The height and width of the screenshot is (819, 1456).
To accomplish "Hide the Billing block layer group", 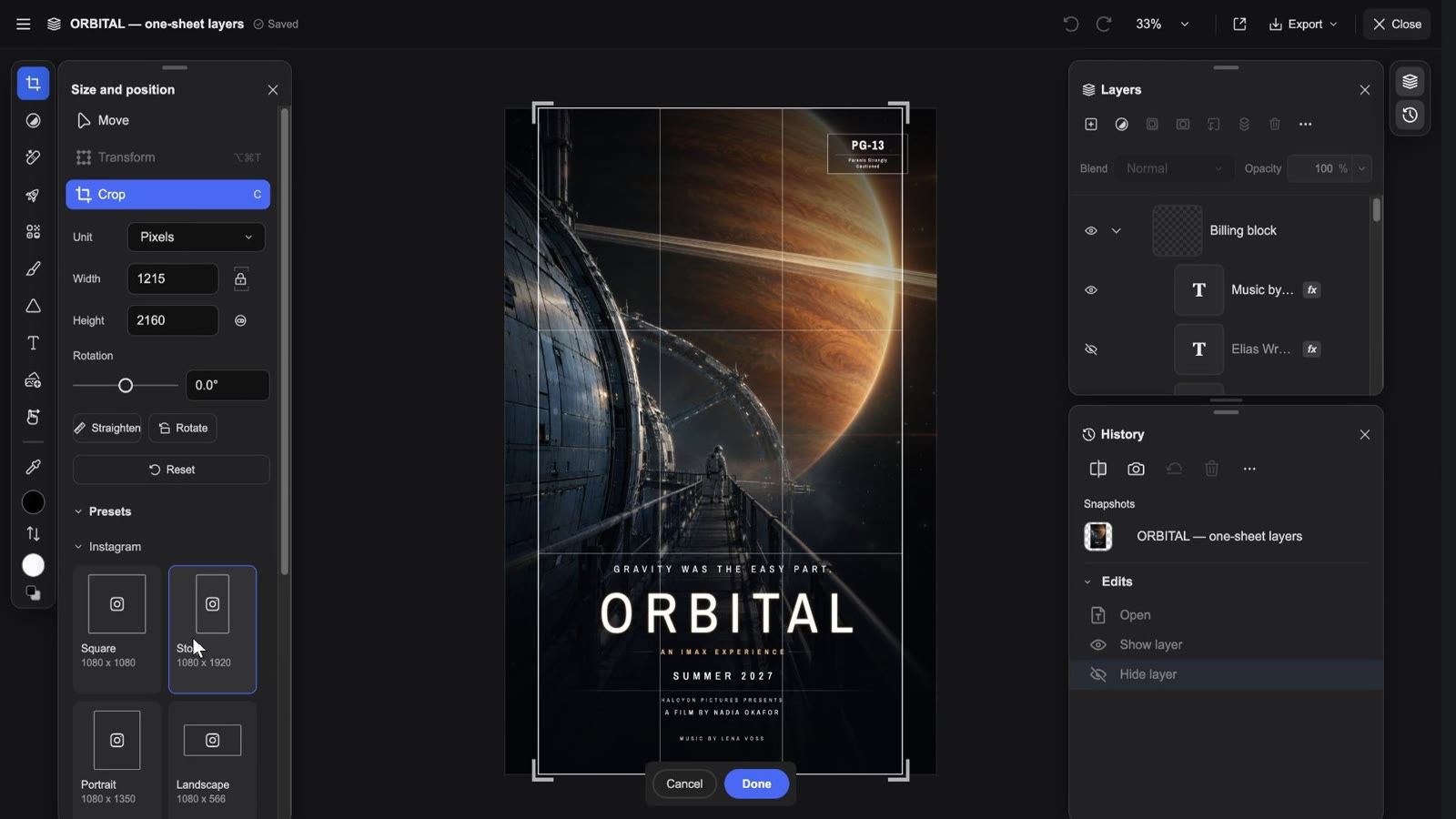I will pyautogui.click(x=1091, y=230).
